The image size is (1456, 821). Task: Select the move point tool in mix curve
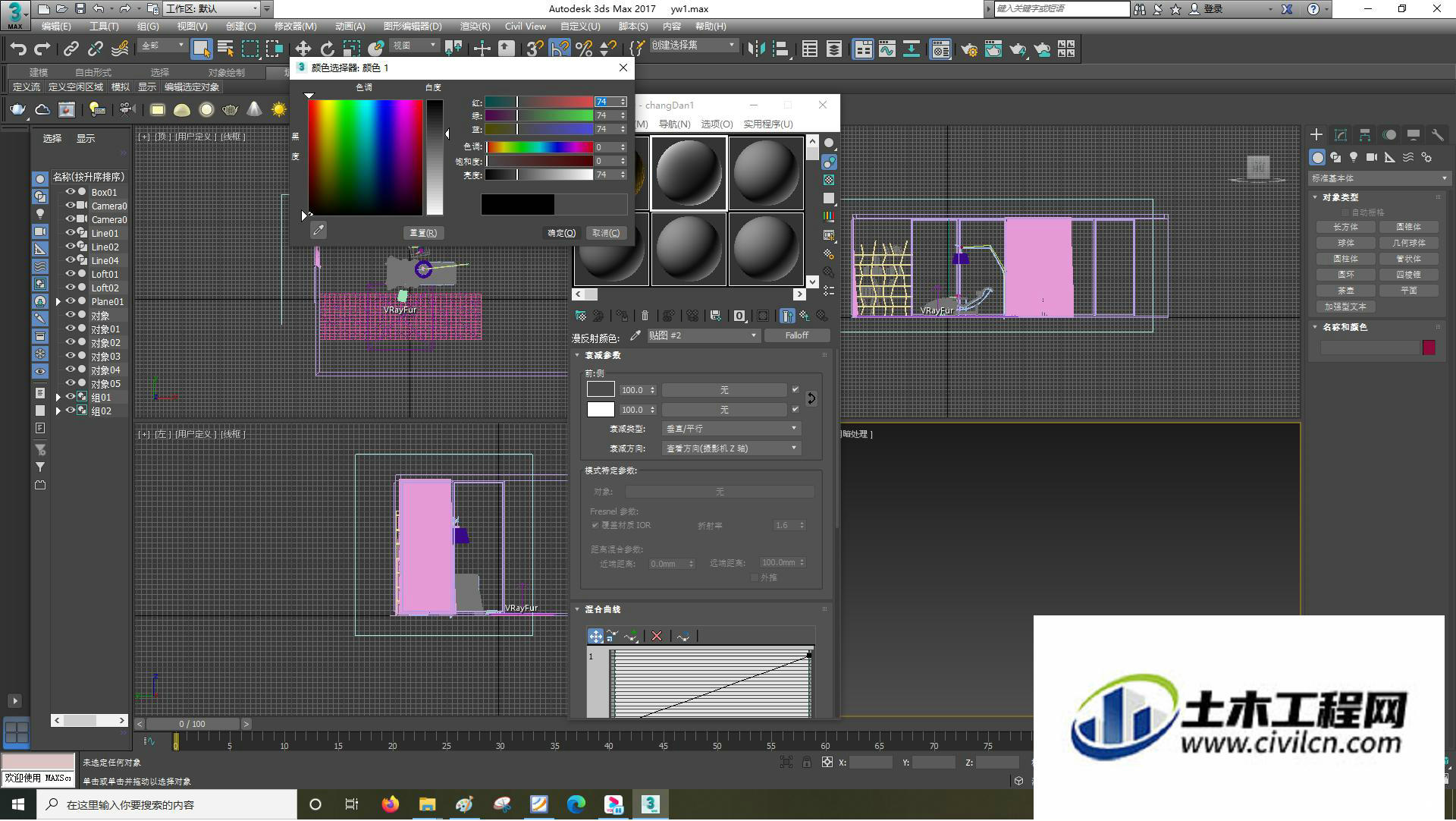[596, 636]
